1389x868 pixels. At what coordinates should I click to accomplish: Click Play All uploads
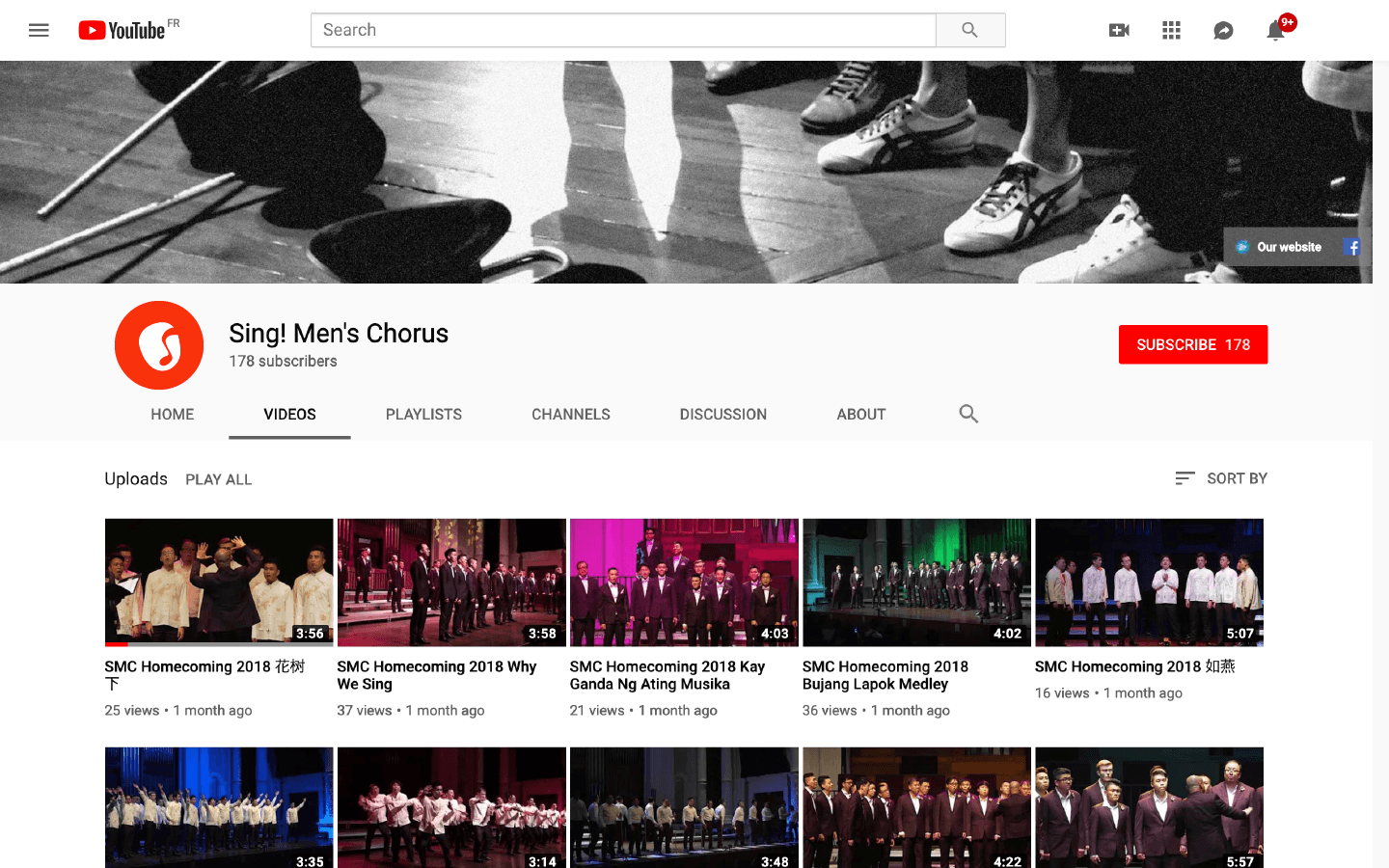pyautogui.click(x=219, y=479)
